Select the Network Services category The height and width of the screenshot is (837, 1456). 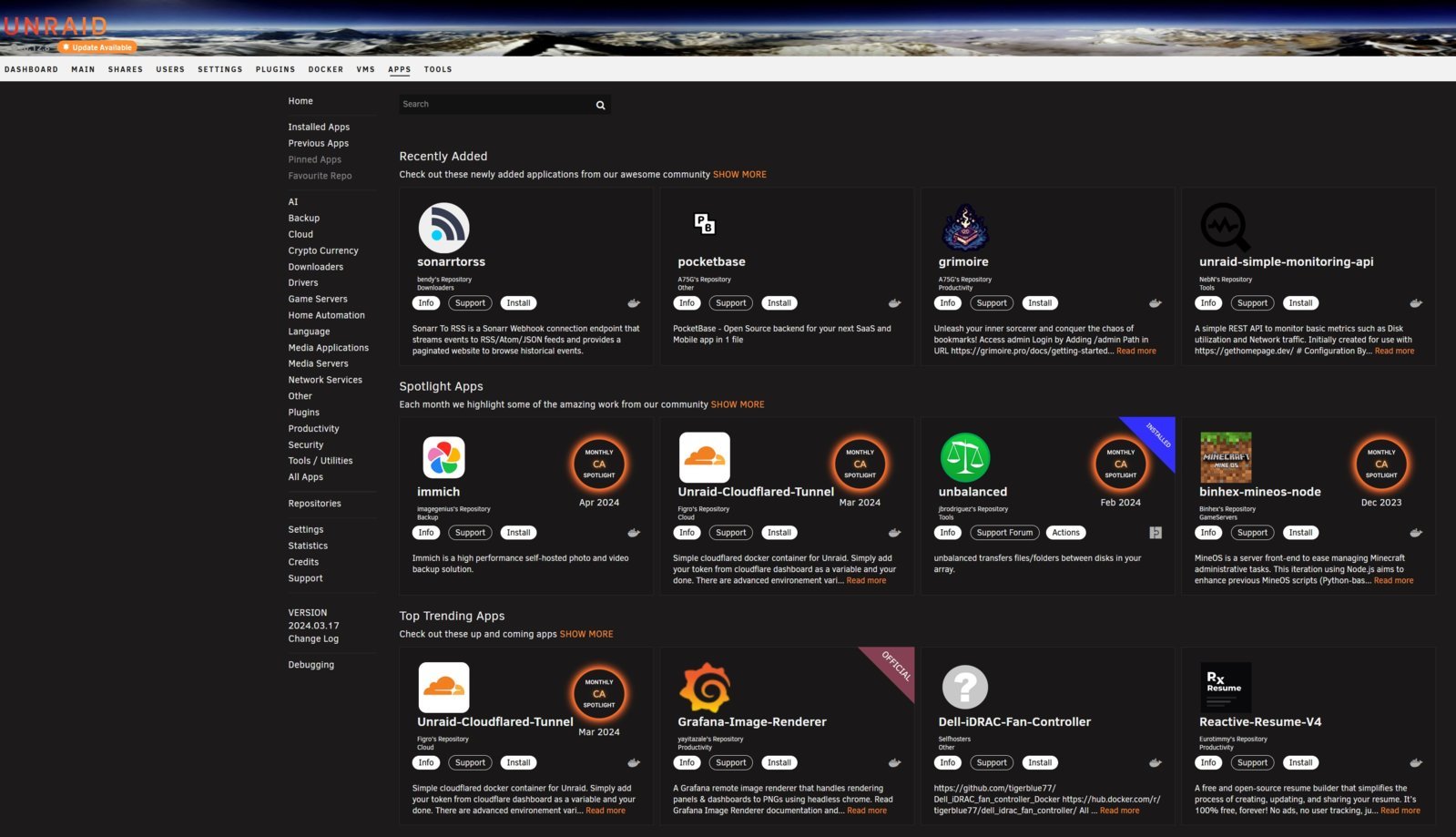point(325,380)
